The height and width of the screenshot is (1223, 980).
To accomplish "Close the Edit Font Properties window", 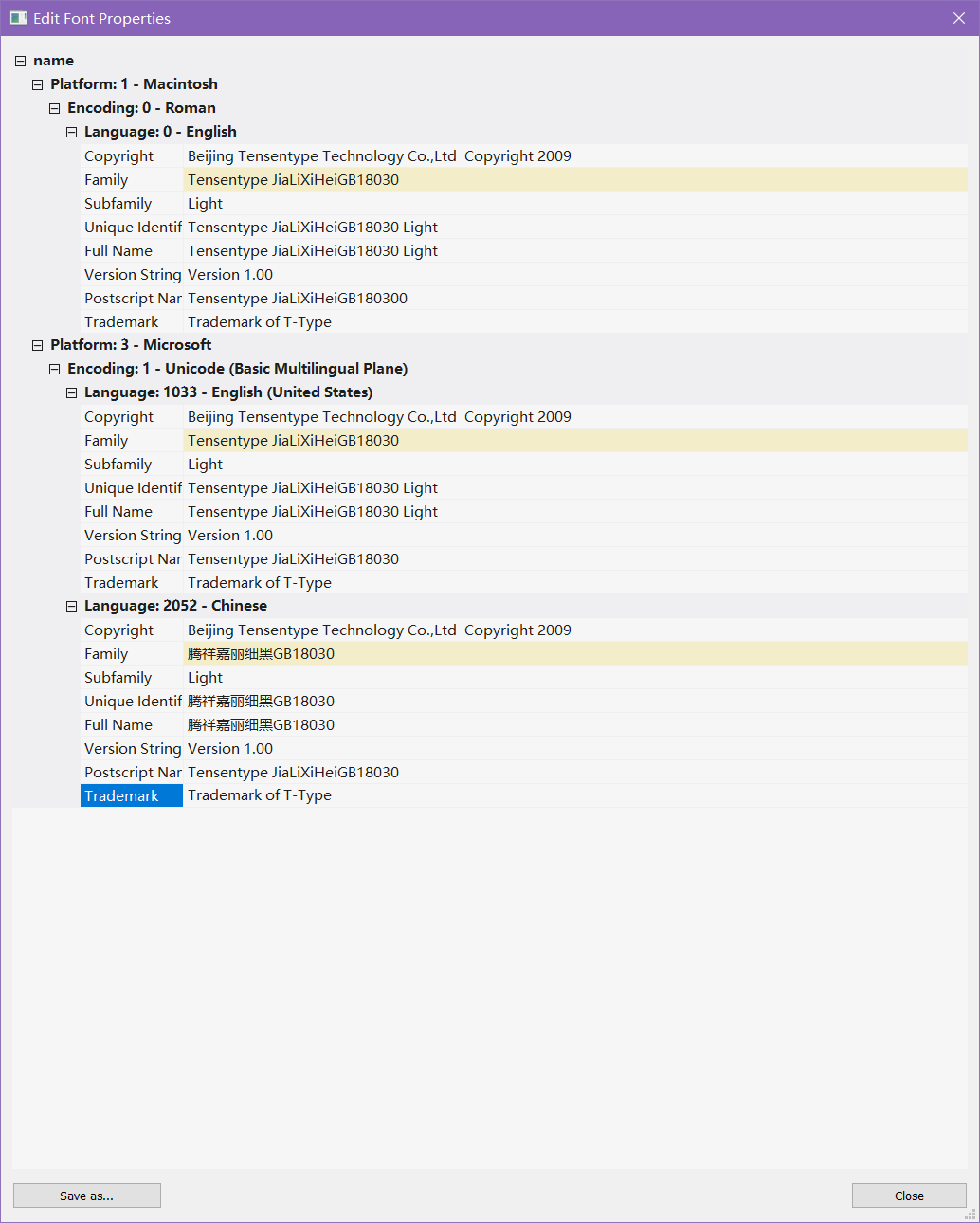I will pos(958,18).
